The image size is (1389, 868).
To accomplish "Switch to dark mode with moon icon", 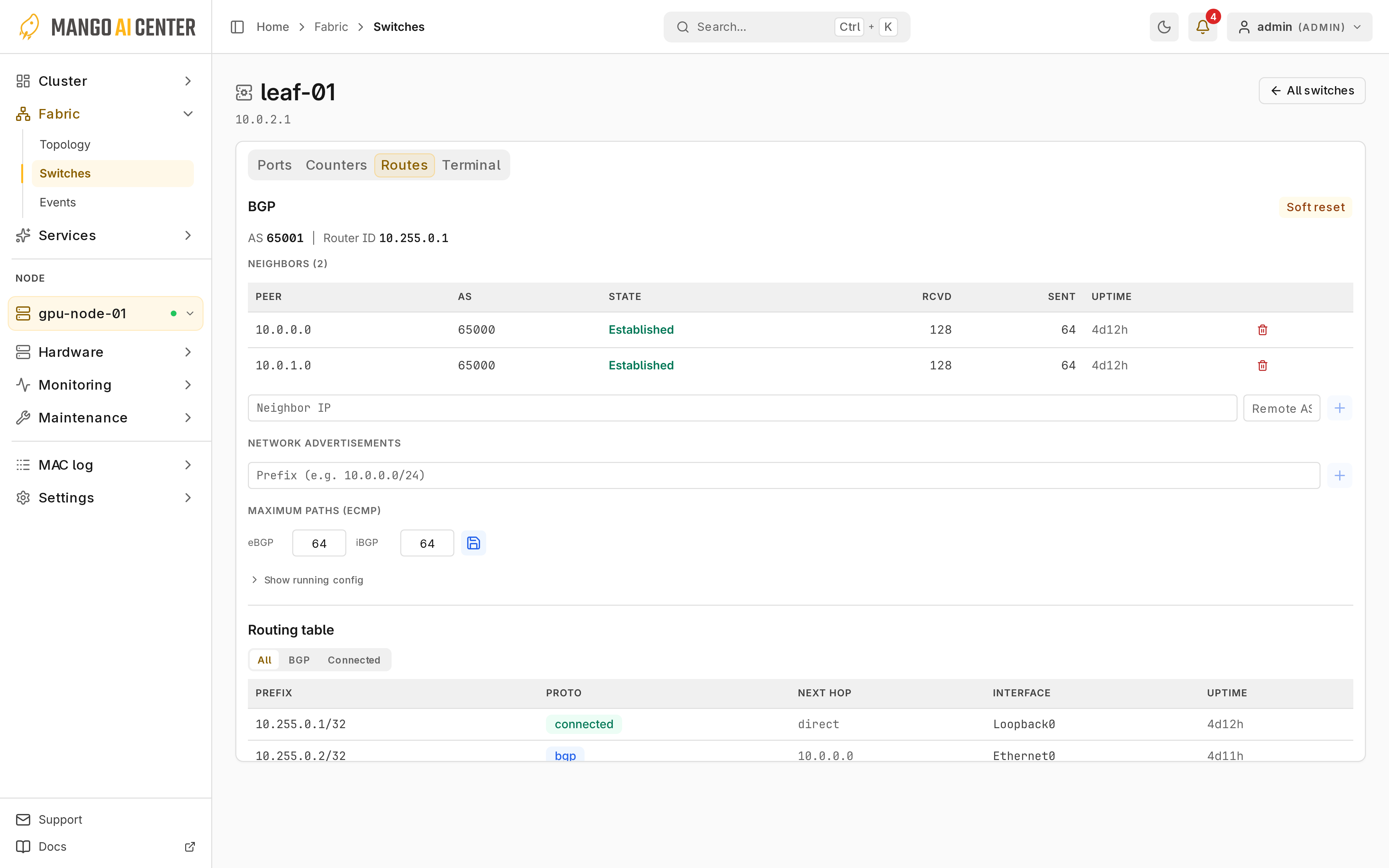I will point(1163,27).
